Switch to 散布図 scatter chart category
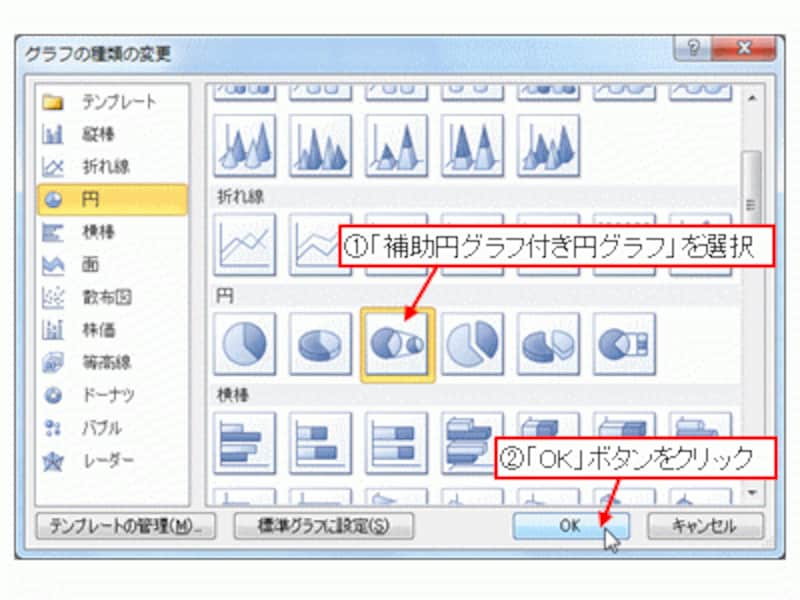This screenshot has width=800, height=600. [112, 297]
